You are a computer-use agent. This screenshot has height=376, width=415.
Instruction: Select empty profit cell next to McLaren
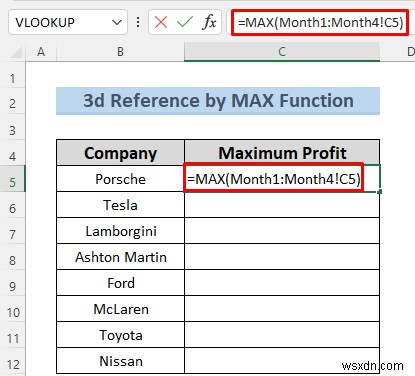[x=282, y=309]
